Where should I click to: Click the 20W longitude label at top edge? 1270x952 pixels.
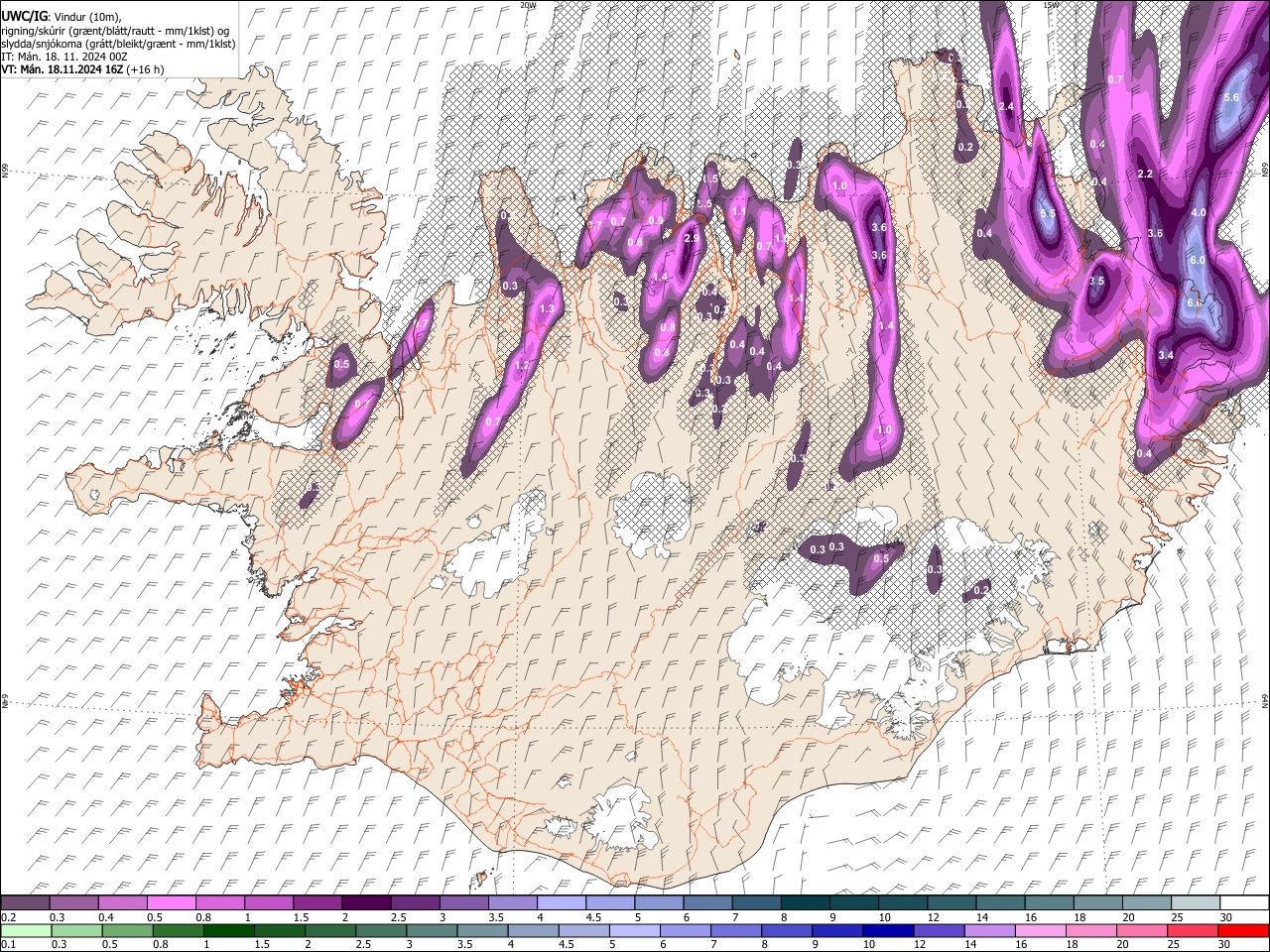coord(528,5)
